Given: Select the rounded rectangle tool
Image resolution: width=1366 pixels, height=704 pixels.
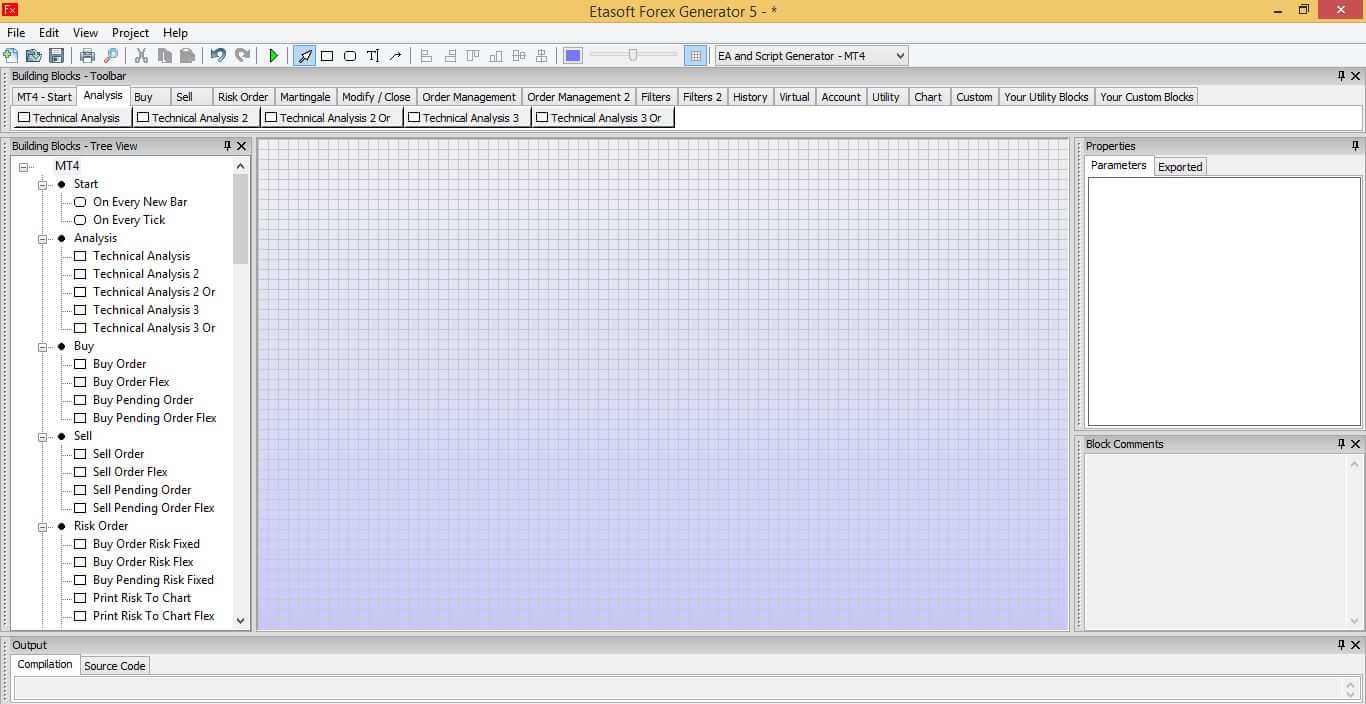Looking at the screenshot, I should point(350,56).
